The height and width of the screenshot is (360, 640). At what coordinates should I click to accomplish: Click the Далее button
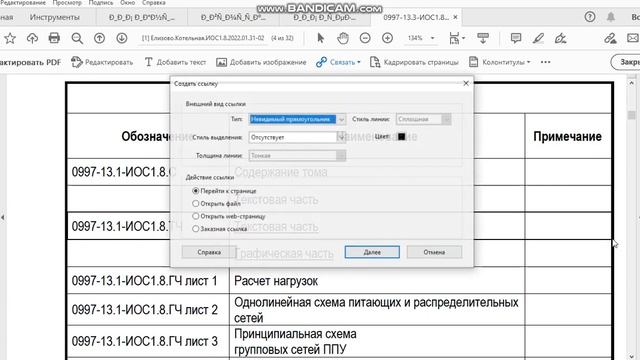(x=372, y=252)
